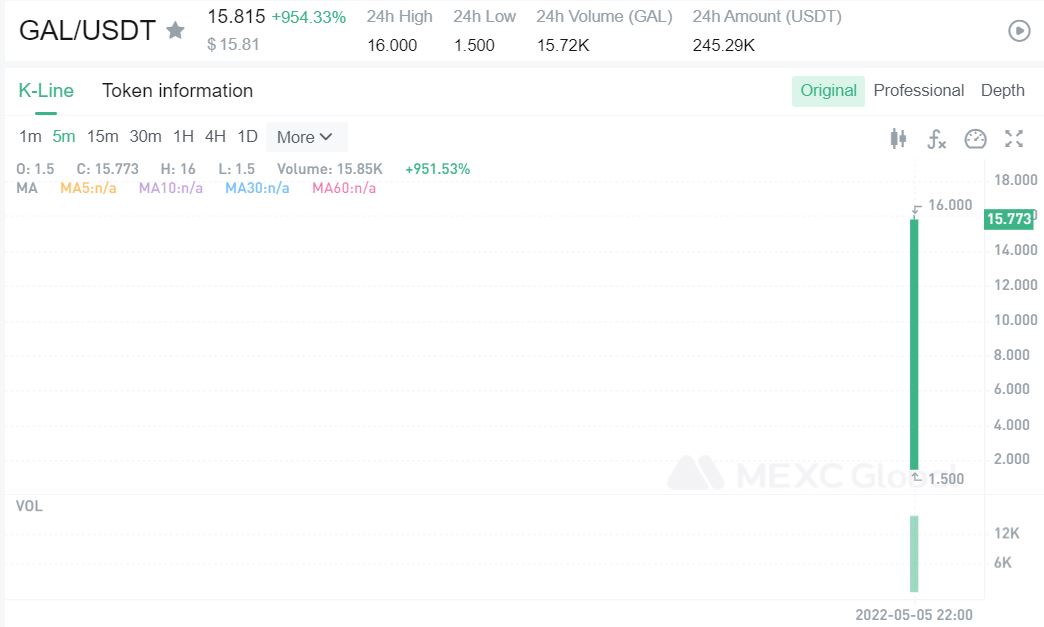Set the chart interval to 1D

(x=248, y=136)
